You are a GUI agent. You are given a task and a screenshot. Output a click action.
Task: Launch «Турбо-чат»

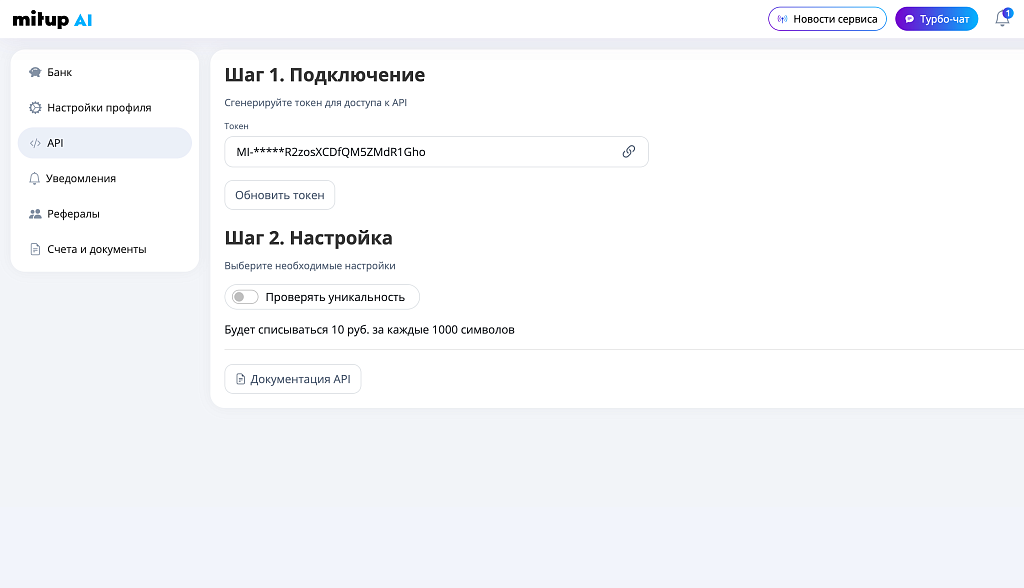[x=936, y=18]
